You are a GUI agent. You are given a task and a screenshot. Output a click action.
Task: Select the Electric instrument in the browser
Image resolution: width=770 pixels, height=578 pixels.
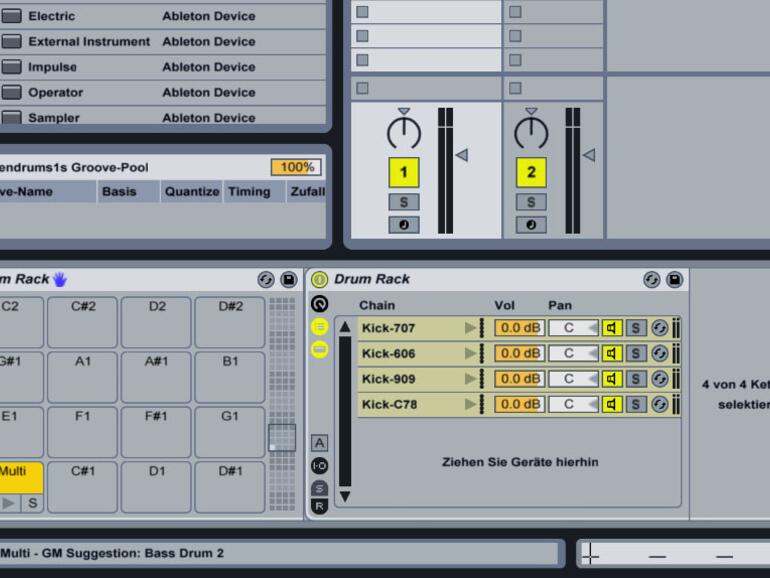click(x=162, y=16)
